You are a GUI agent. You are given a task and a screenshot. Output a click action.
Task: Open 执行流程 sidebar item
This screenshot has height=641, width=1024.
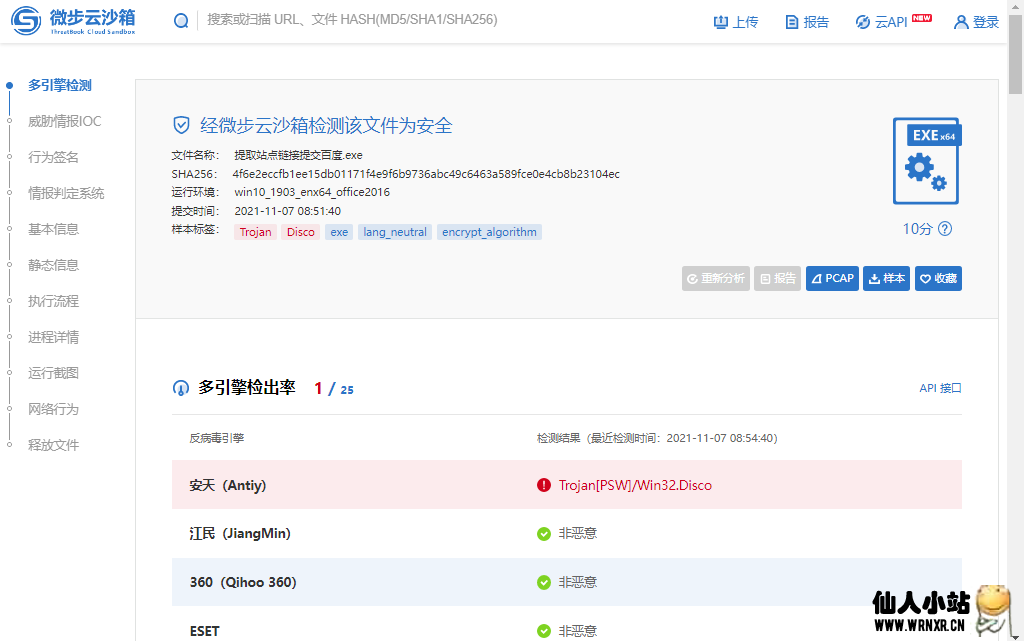pyautogui.click(x=53, y=301)
